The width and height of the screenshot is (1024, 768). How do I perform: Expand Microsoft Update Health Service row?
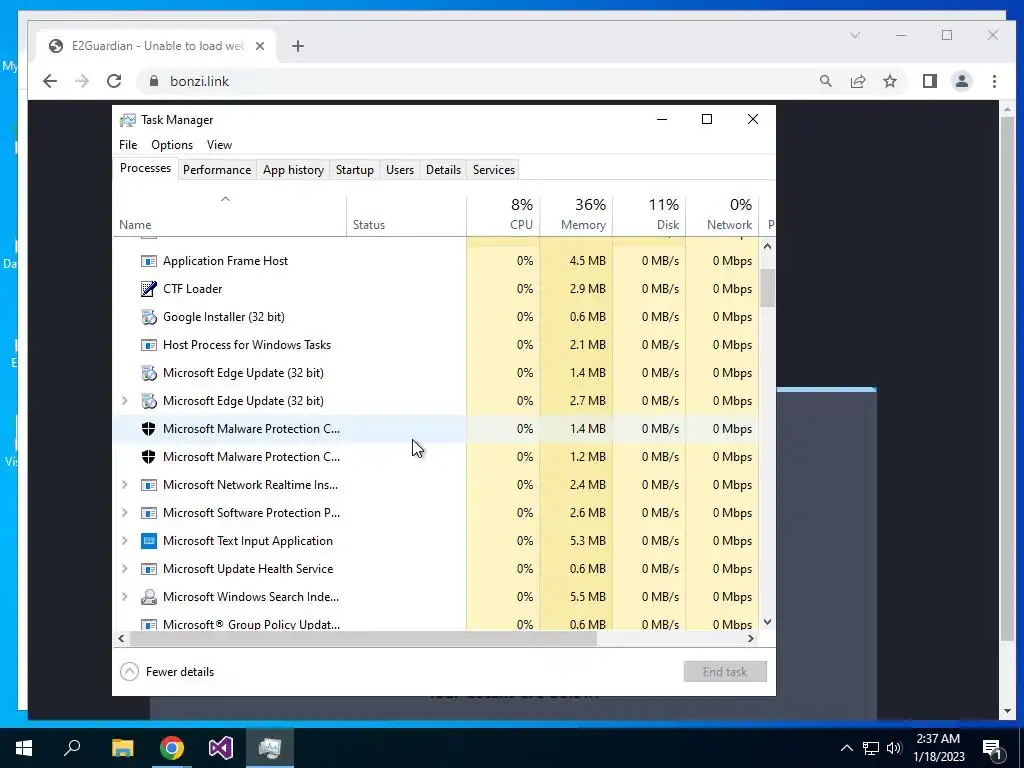125,569
